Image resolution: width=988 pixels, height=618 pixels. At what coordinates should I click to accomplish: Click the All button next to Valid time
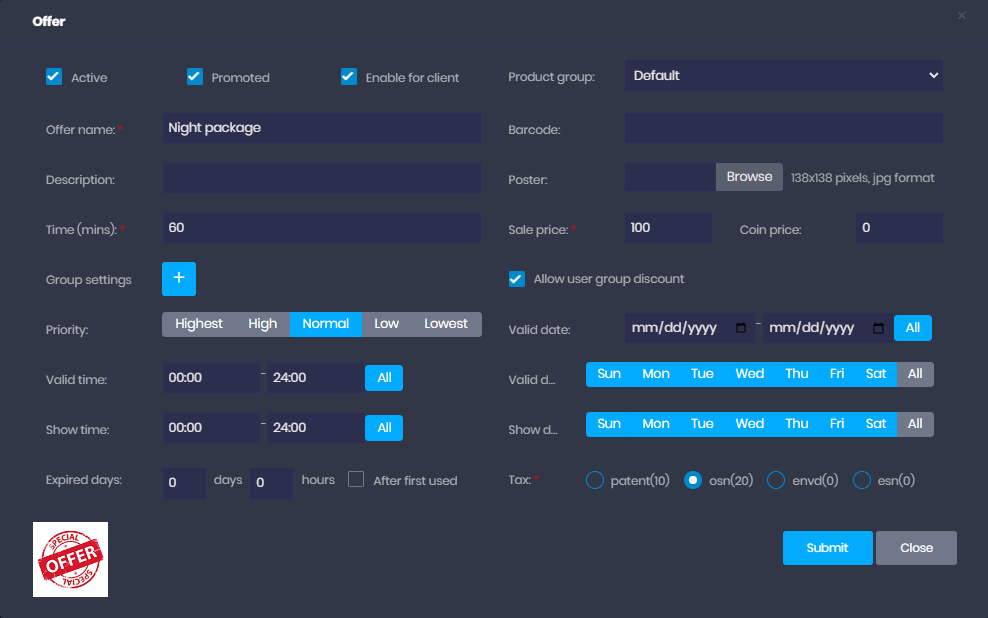point(384,378)
